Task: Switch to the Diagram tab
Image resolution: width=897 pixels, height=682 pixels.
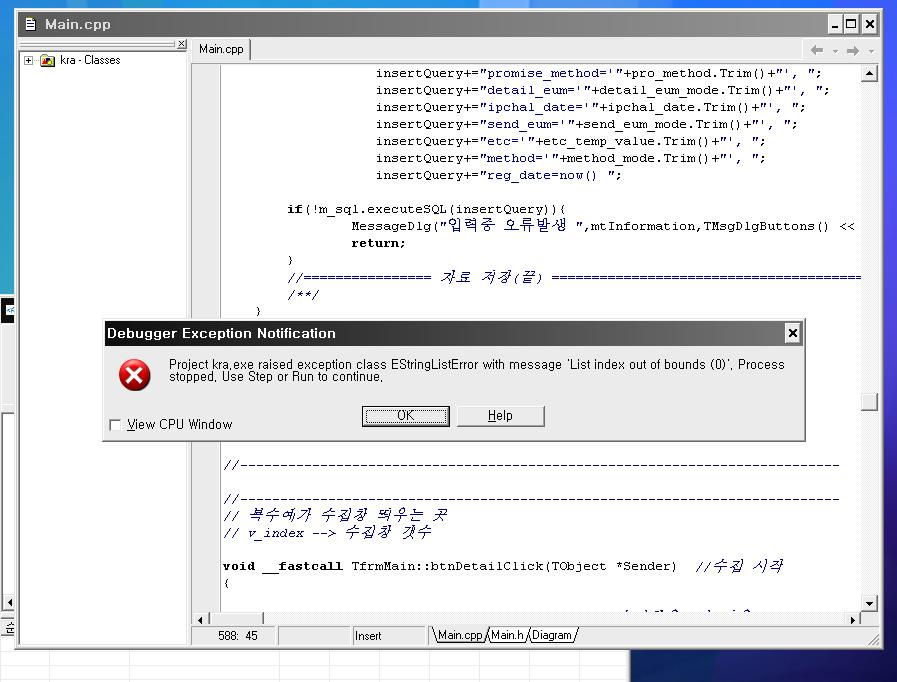Action: click(552, 635)
